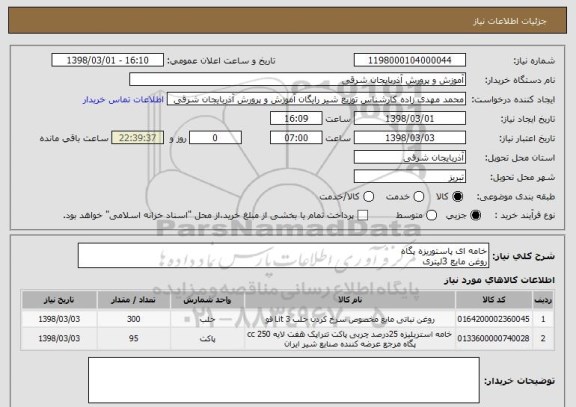
Task: Click unit حلب in row 1
Action: [208, 319]
